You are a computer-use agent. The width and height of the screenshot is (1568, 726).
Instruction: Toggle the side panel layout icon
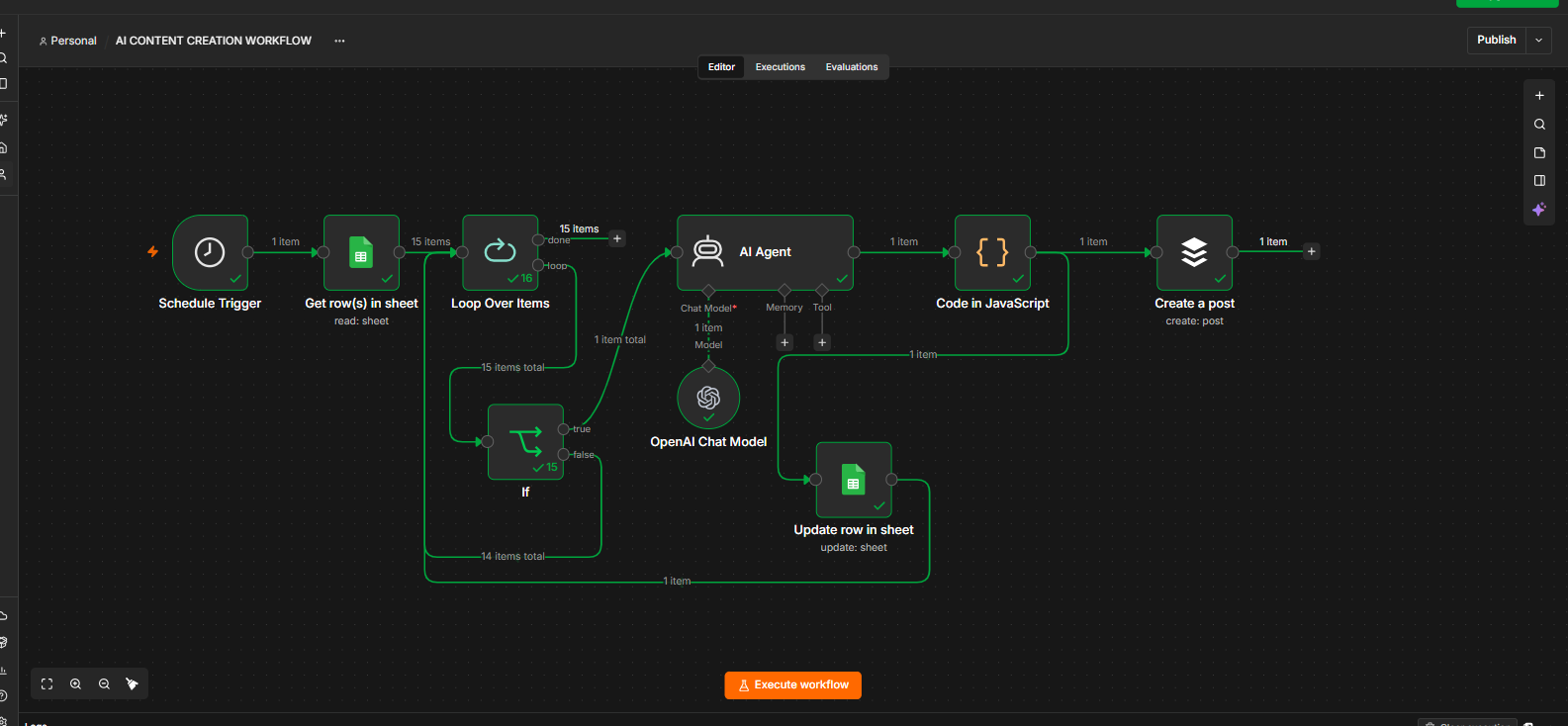click(x=1539, y=181)
